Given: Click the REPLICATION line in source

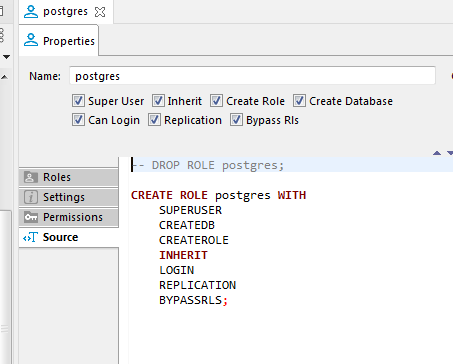Looking at the screenshot, I should (x=198, y=285).
